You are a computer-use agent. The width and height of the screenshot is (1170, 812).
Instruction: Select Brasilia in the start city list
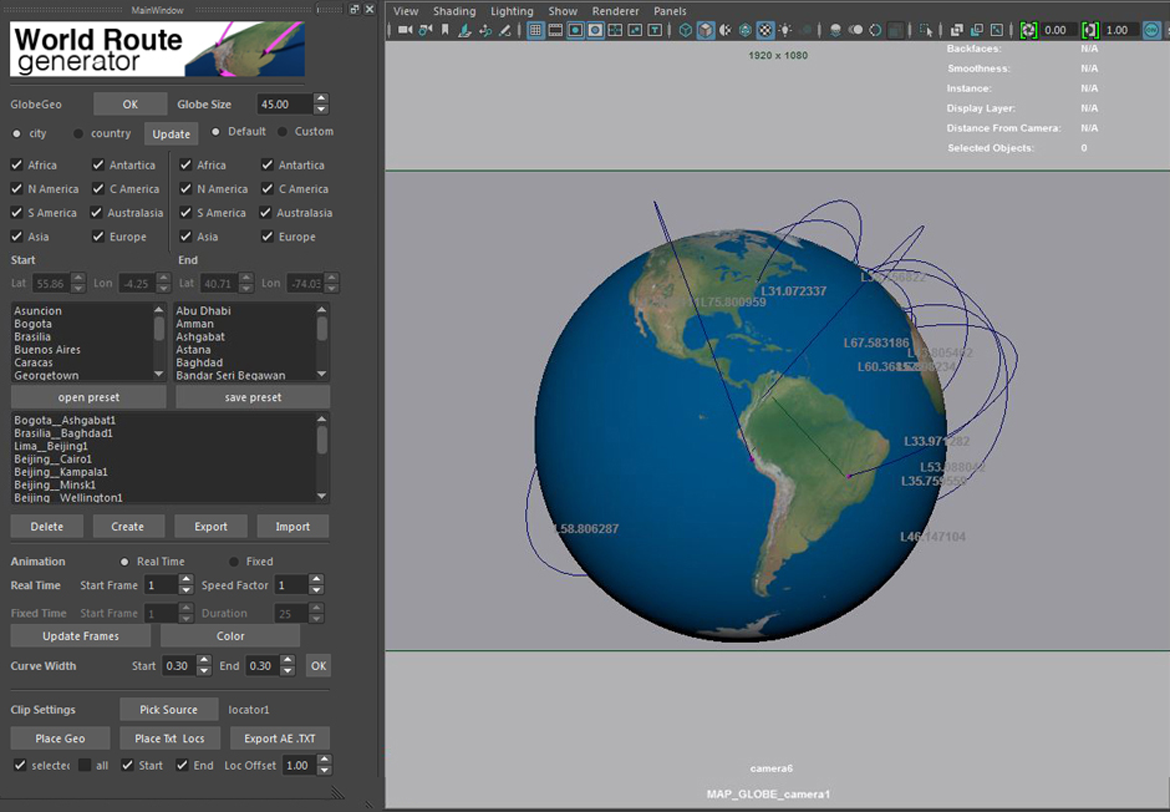tap(33, 337)
